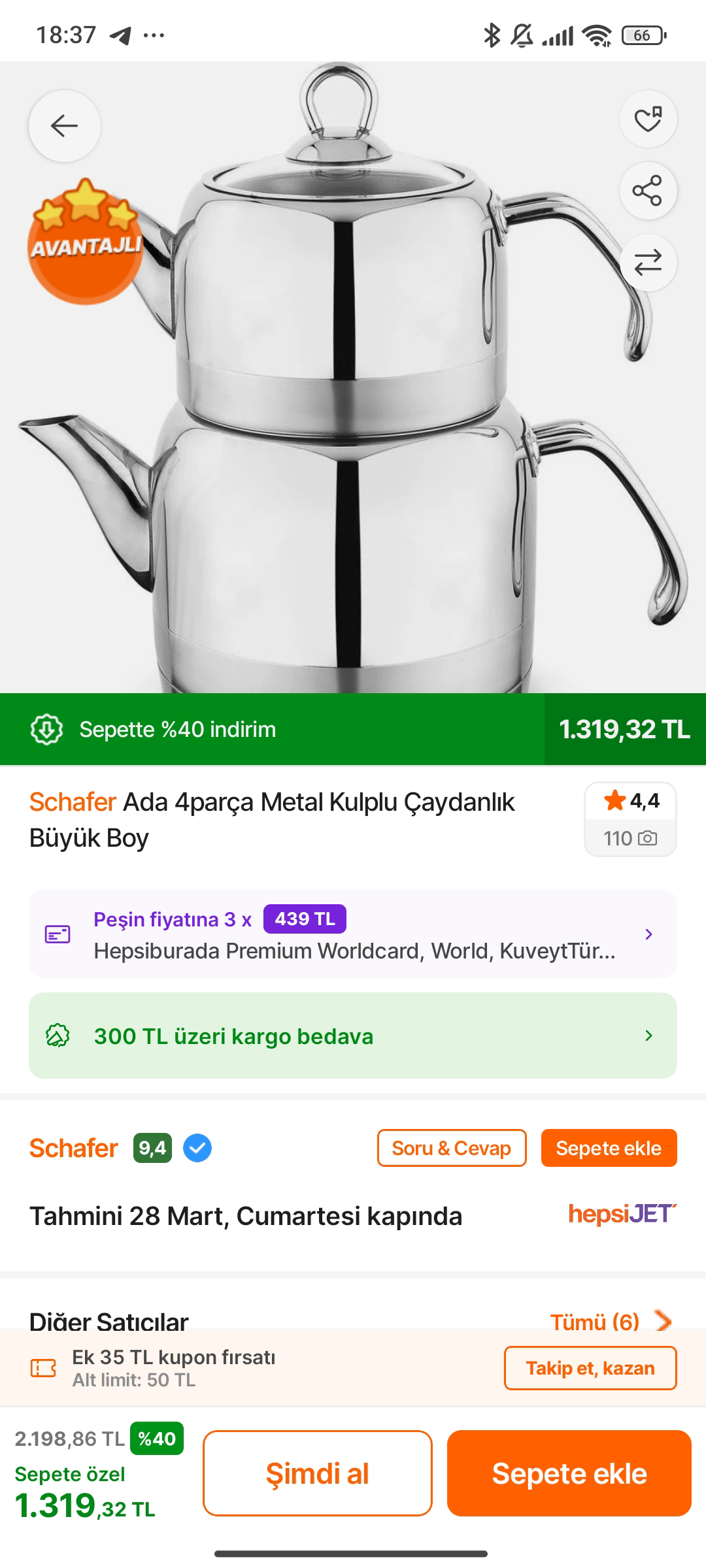Tap the Schafer brand link in title

73,802
